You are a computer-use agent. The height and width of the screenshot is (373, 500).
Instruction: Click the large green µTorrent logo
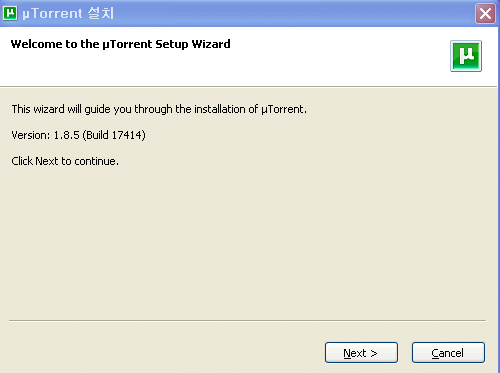click(x=466, y=56)
